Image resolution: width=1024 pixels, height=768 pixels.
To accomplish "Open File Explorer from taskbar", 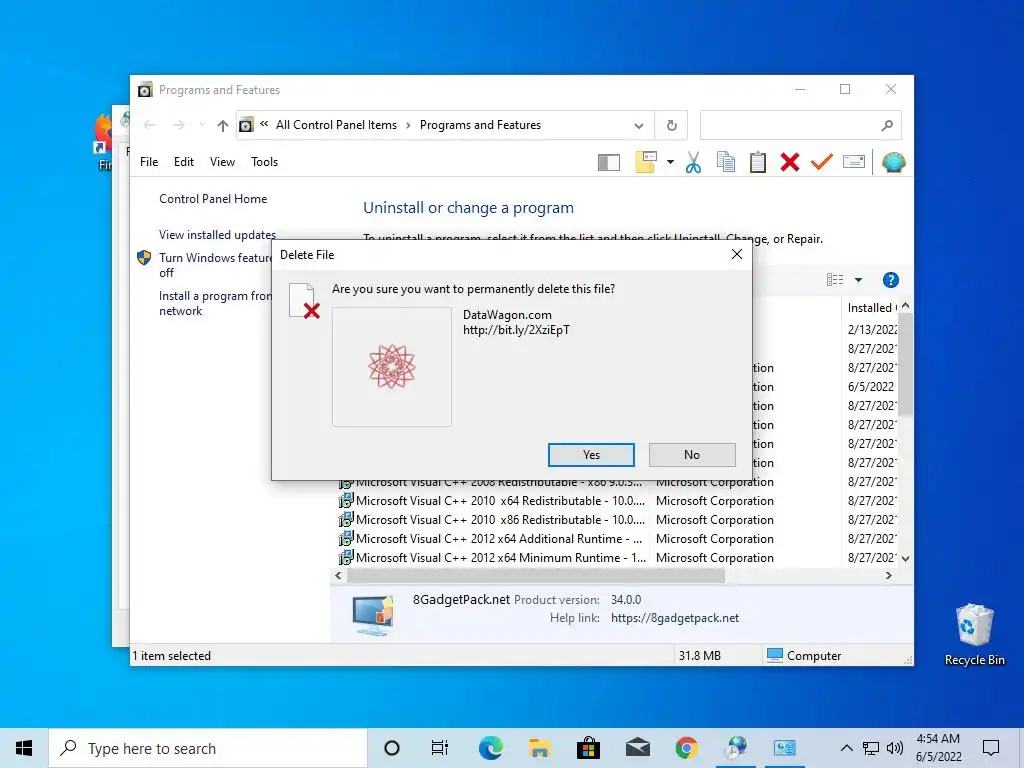I will coord(539,748).
